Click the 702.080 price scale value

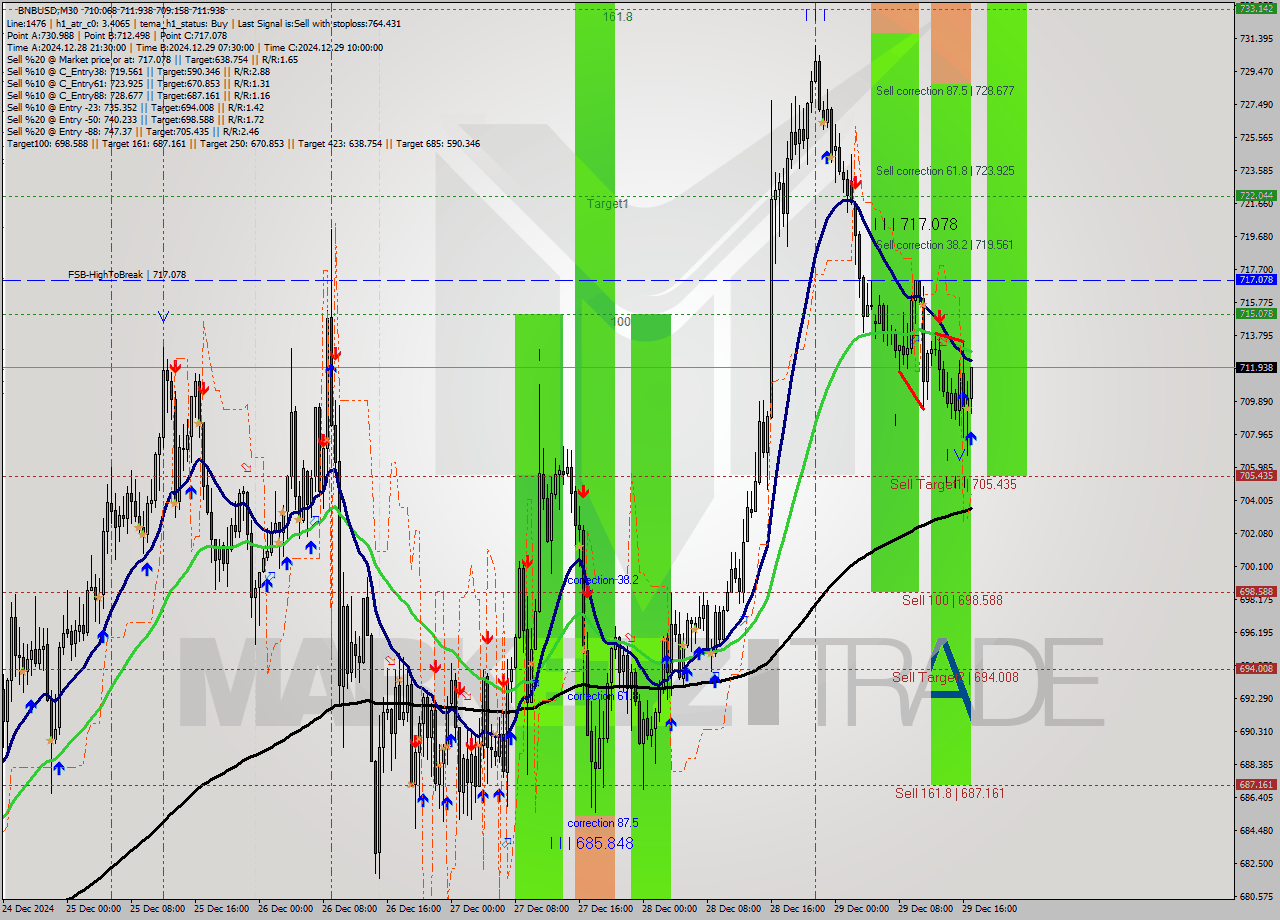tap(1256, 533)
